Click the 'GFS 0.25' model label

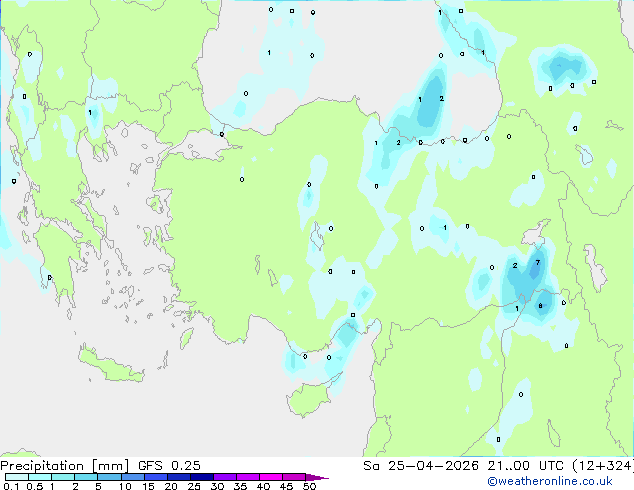pyautogui.click(x=169, y=466)
